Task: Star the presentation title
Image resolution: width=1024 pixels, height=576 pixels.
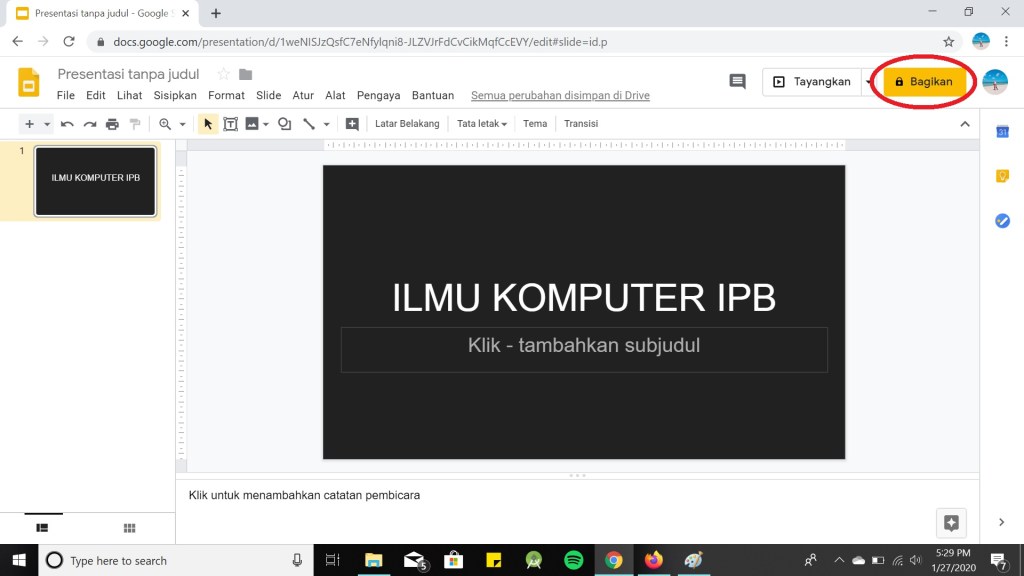Action: 223,74
